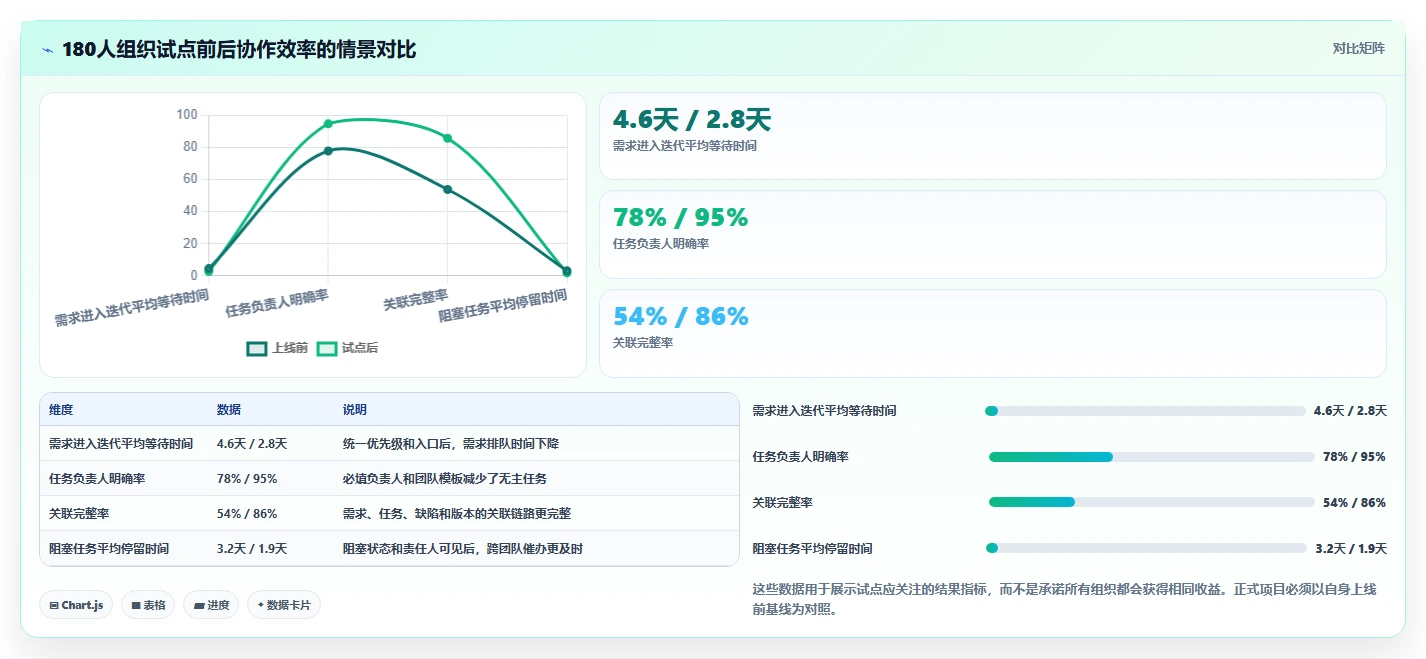Screen dimensions: 1426x659
Task: Click the description 必填负责人和团队模板减少了无主任务
Action: pos(445,478)
